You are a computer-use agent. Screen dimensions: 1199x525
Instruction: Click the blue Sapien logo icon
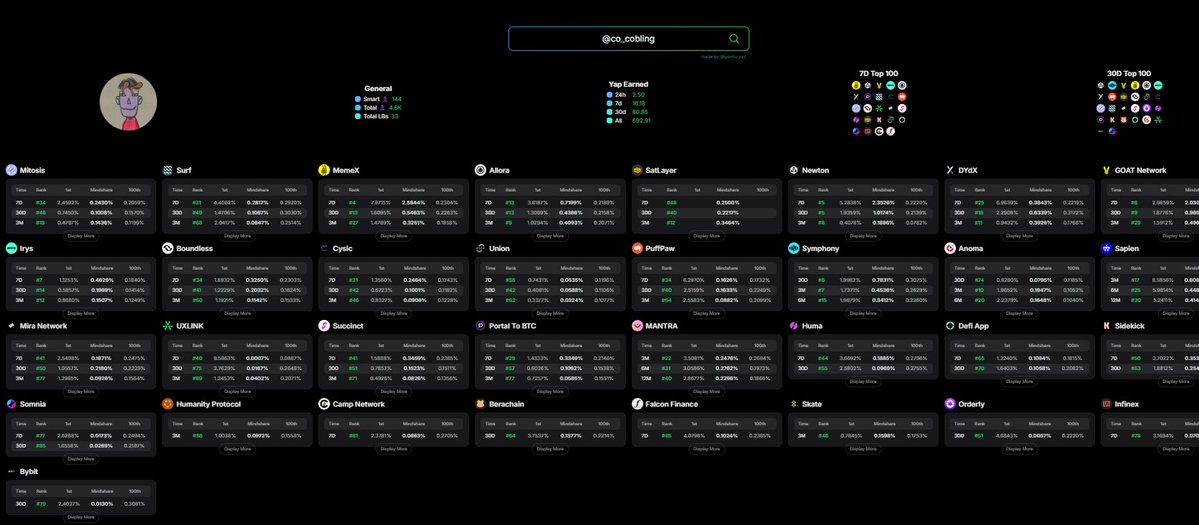pos(1106,248)
